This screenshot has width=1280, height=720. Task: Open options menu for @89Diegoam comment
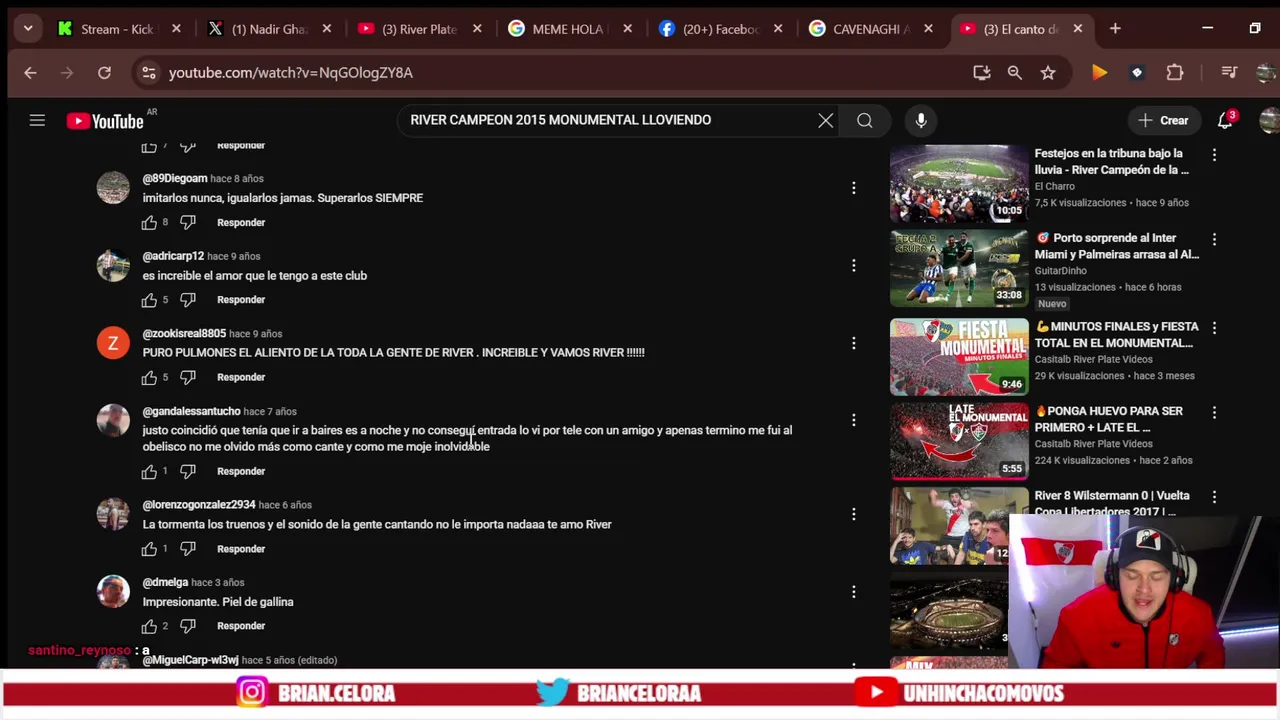(x=853, y=188)
